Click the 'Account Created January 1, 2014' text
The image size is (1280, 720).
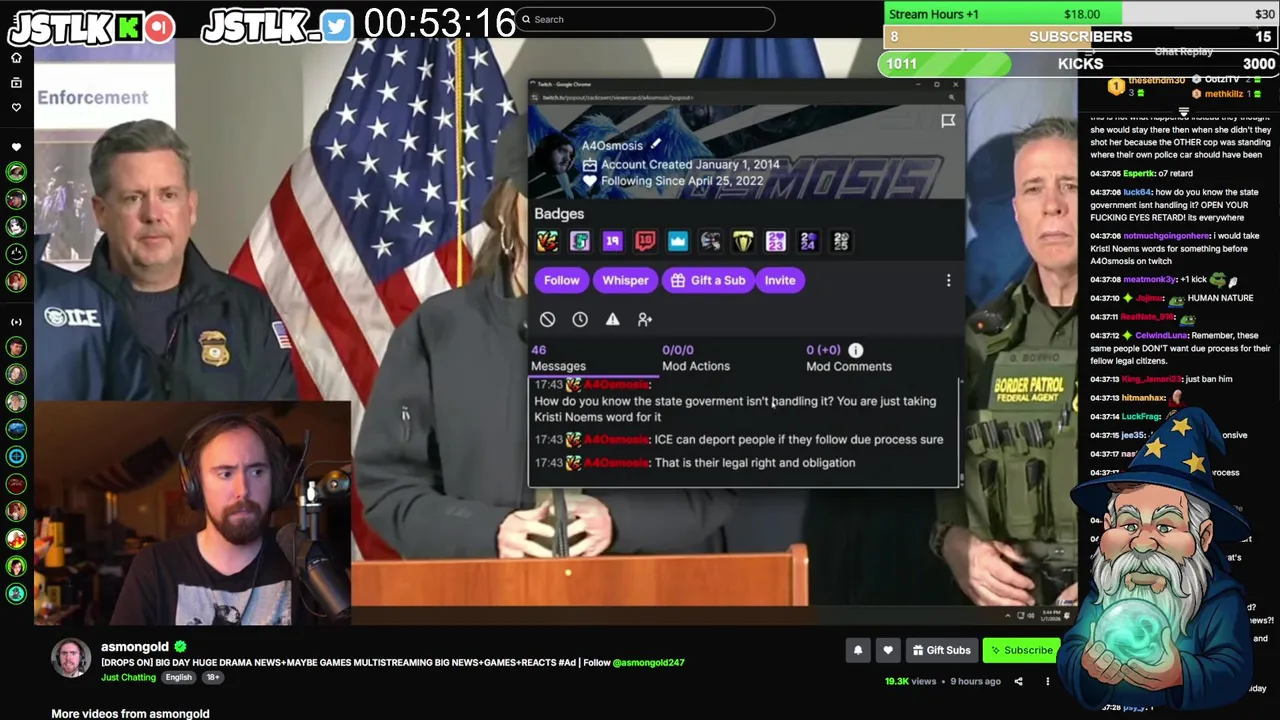click(x=690, y=164)
